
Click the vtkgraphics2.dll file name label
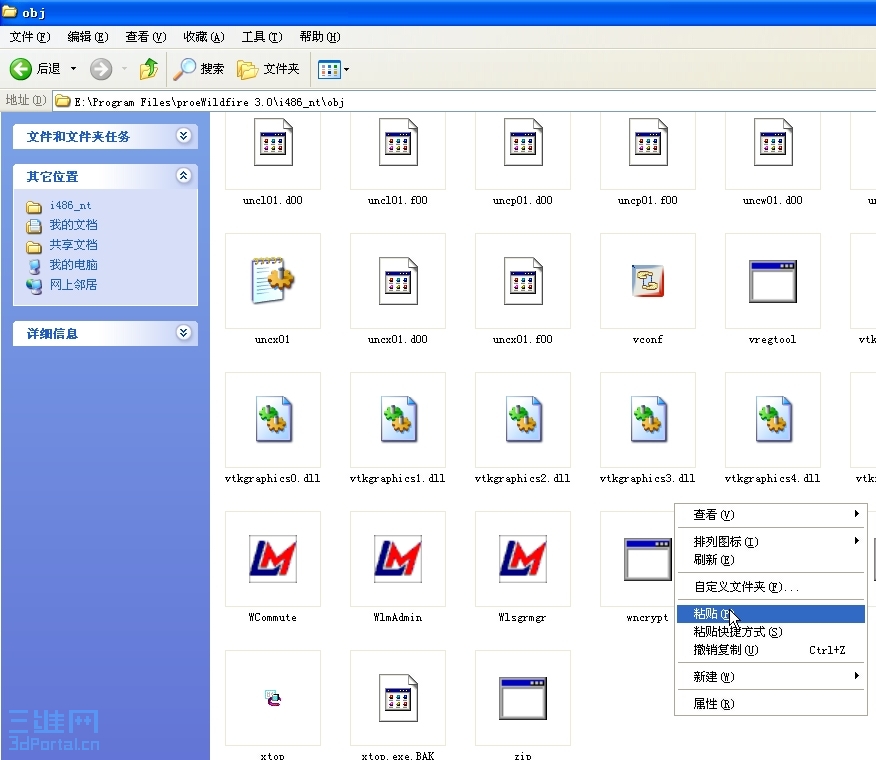(x=522, y=478)
